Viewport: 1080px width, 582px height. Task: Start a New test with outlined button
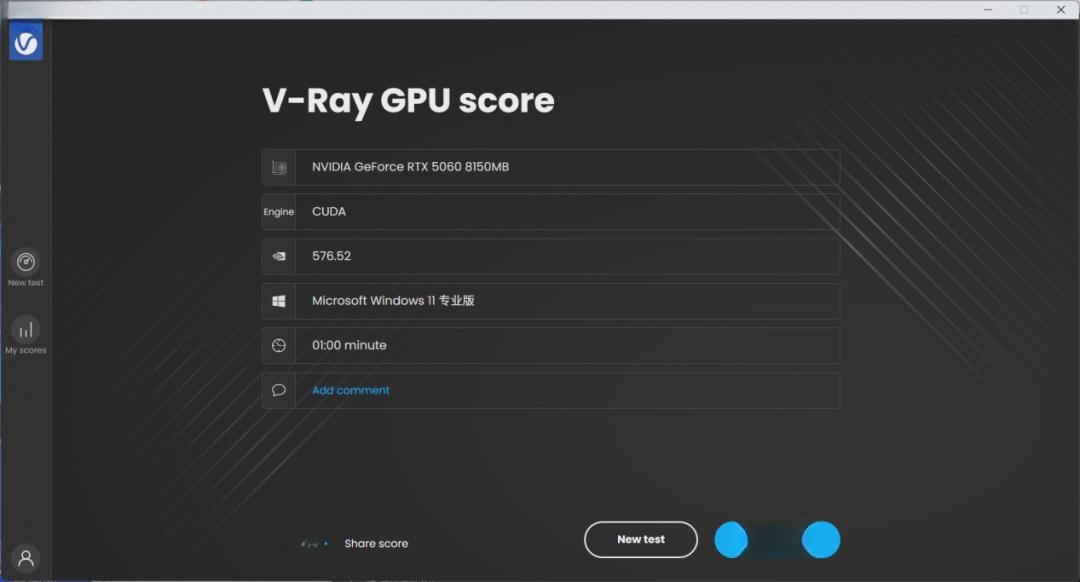[x=641, y=539]
